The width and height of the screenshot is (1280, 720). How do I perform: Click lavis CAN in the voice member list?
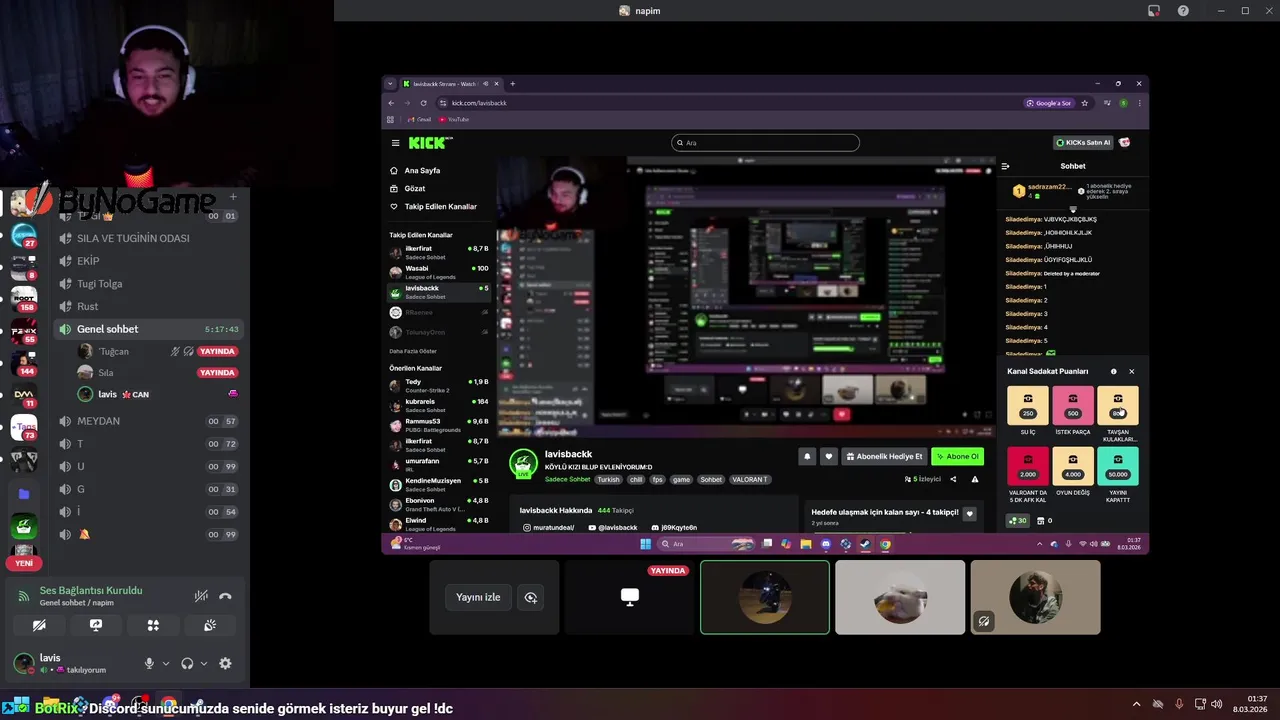(x=158, y=394)
